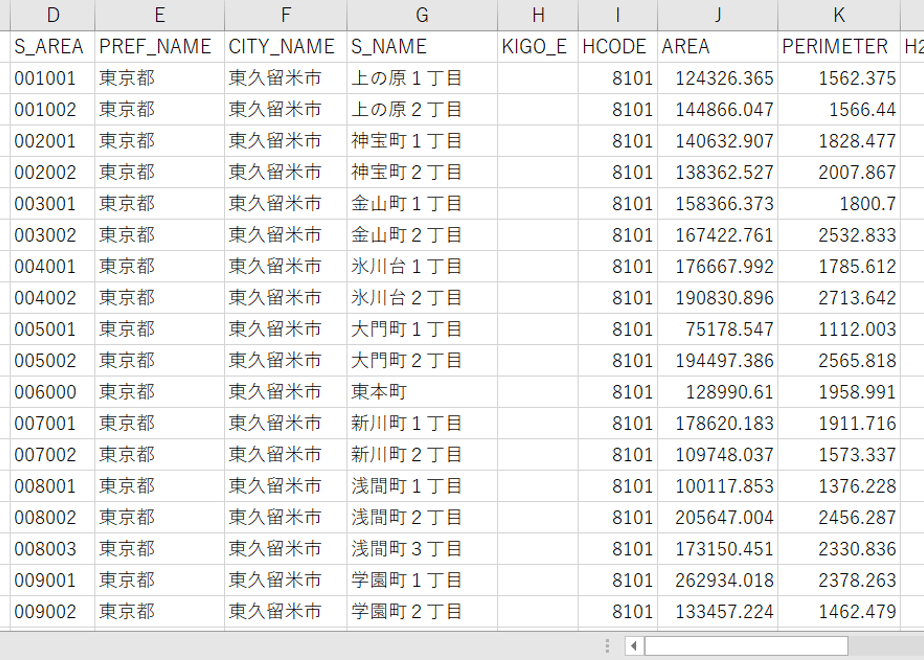Select column K header
Screen dimensions: 924x660
tap(839, 15)
